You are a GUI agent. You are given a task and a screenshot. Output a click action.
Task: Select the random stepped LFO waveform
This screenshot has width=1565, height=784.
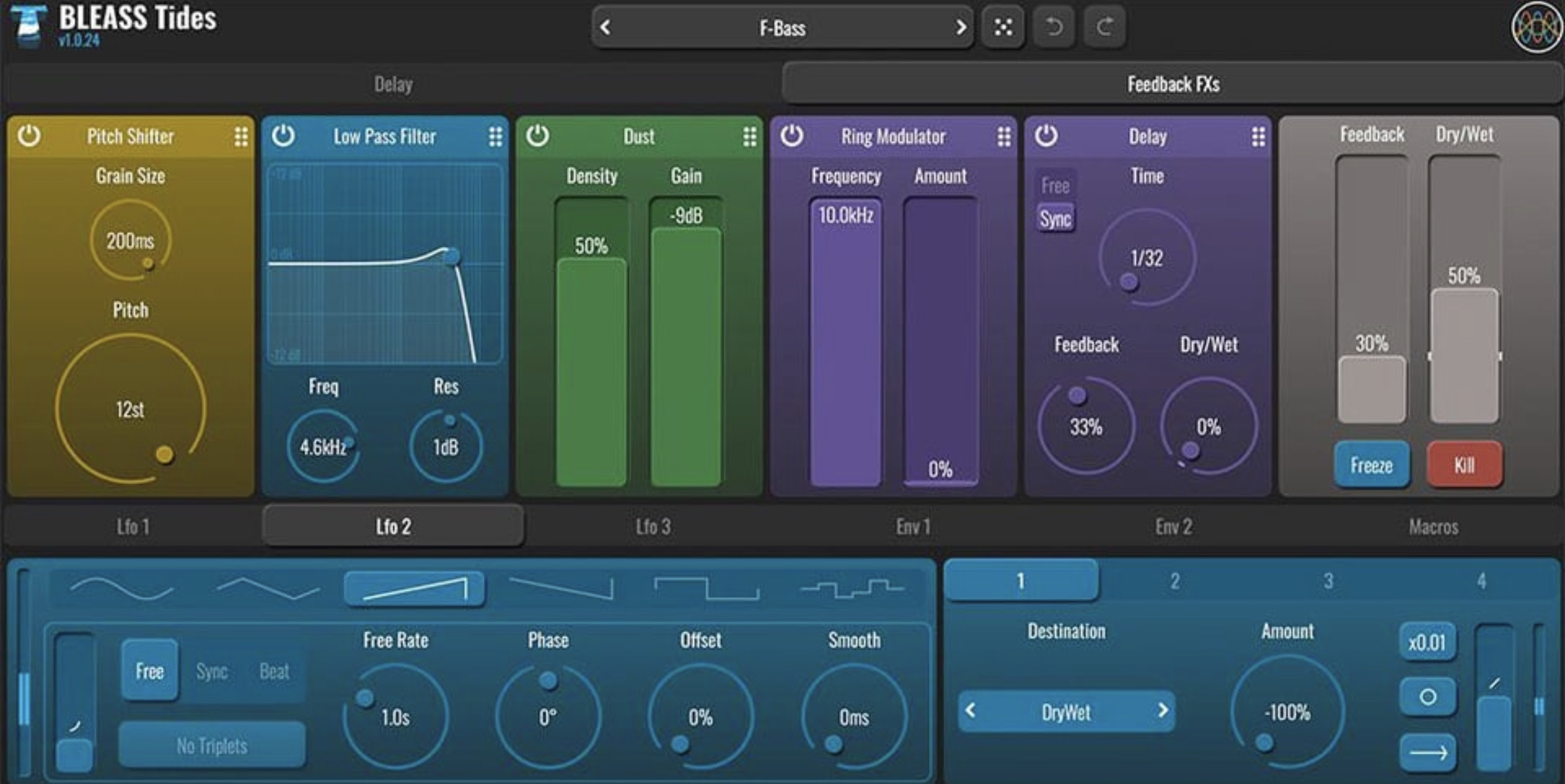pos(852,588)
